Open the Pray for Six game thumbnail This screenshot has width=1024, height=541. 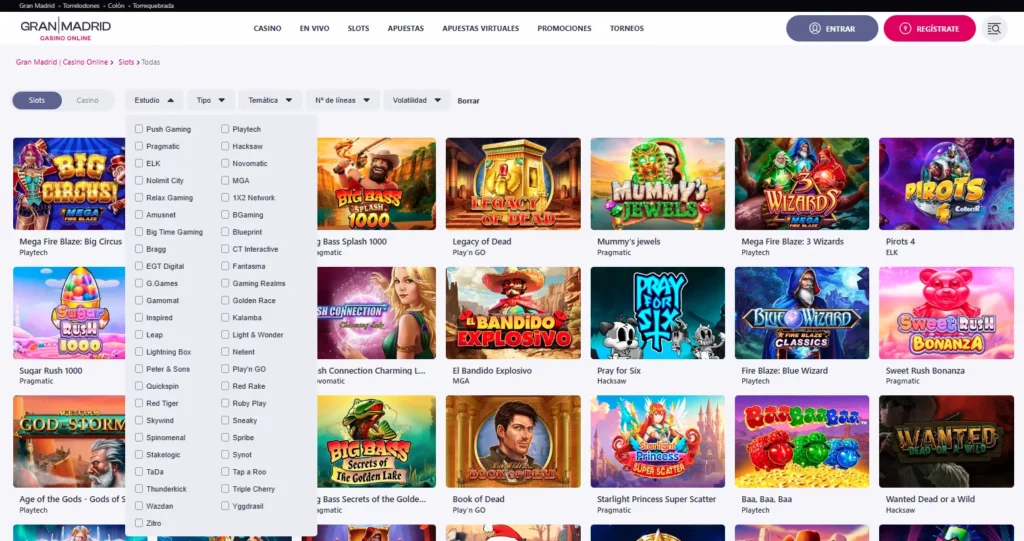tap(658, 312)
